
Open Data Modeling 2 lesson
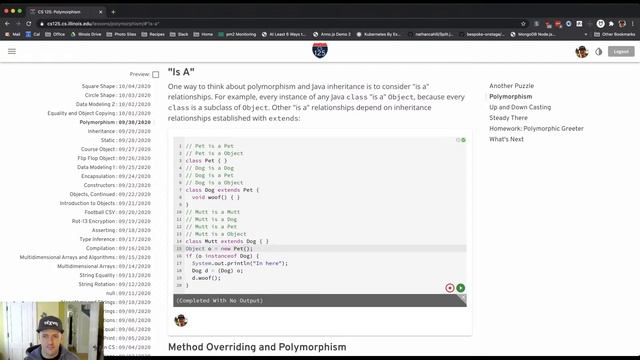coord(113,104)
